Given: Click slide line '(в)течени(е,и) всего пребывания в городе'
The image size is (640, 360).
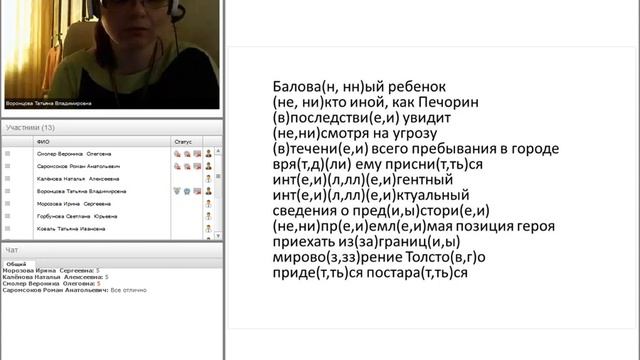Looking at the screenshot, I should pos(416,149).
